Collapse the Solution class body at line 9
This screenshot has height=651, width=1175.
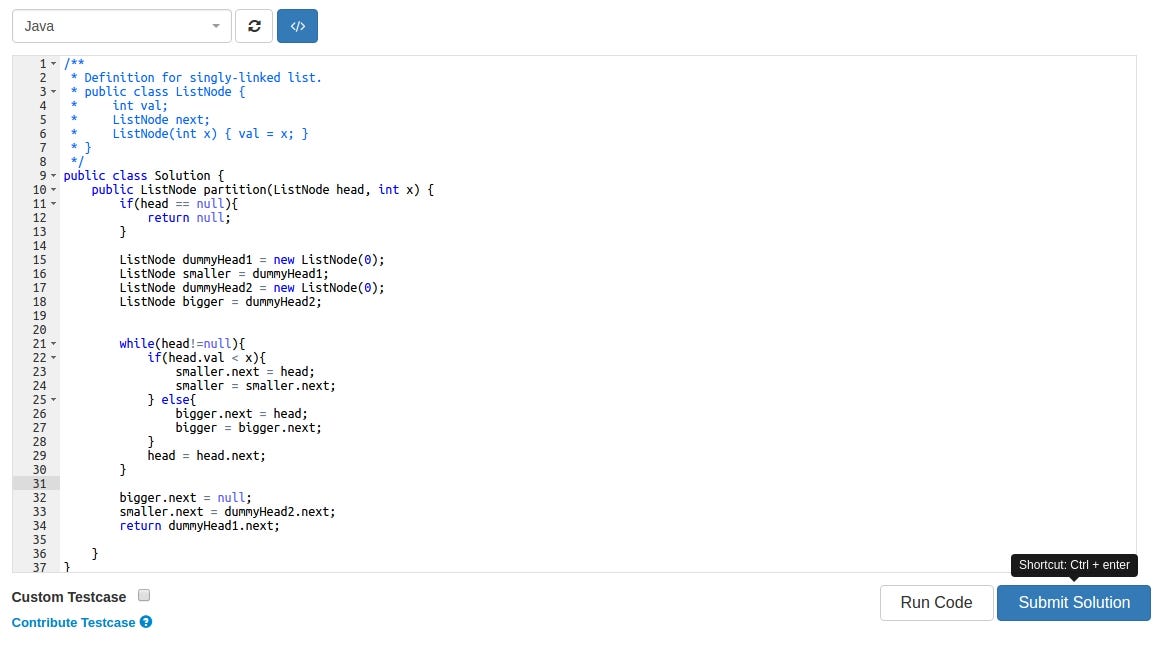(53, 175)
